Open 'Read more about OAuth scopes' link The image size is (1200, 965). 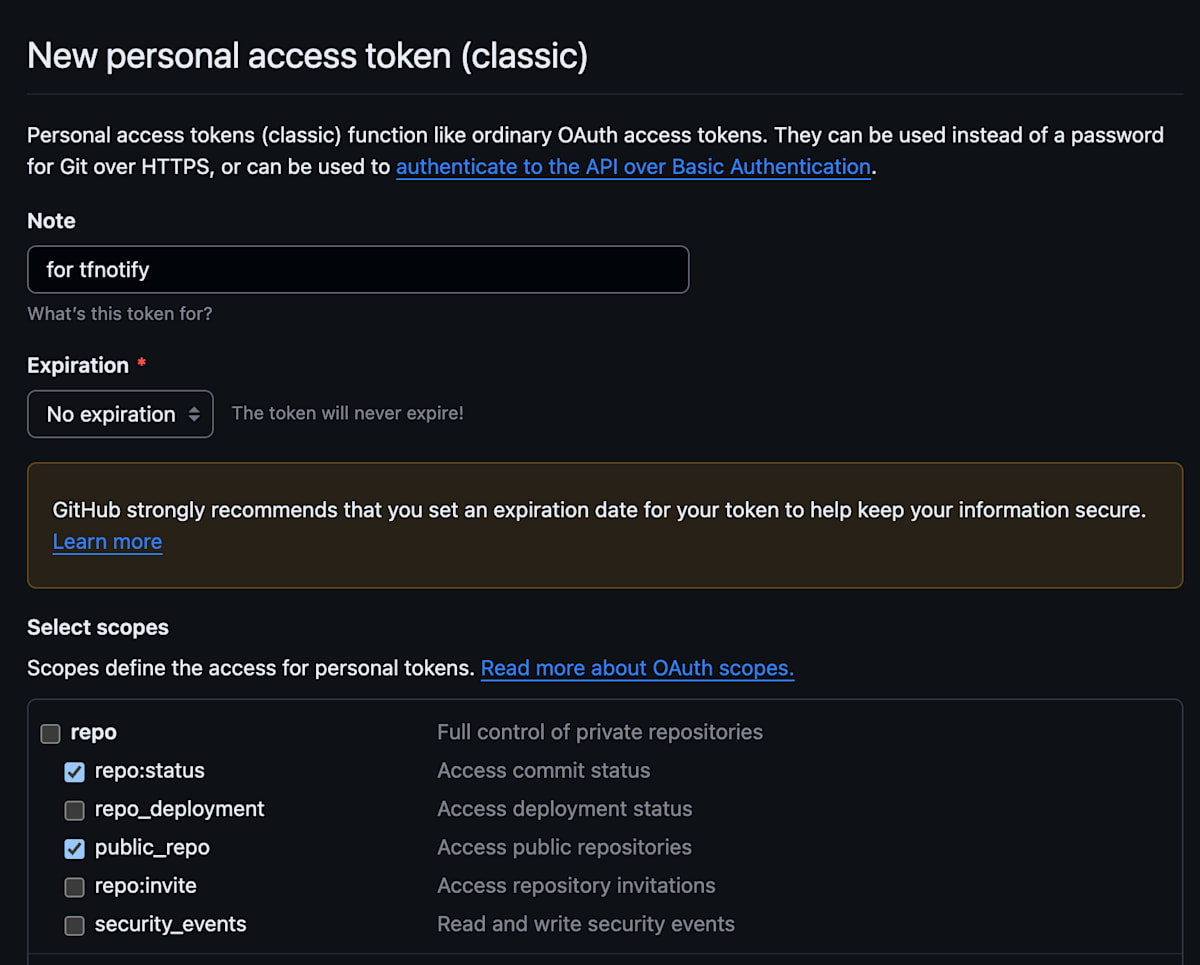point(637,668)
